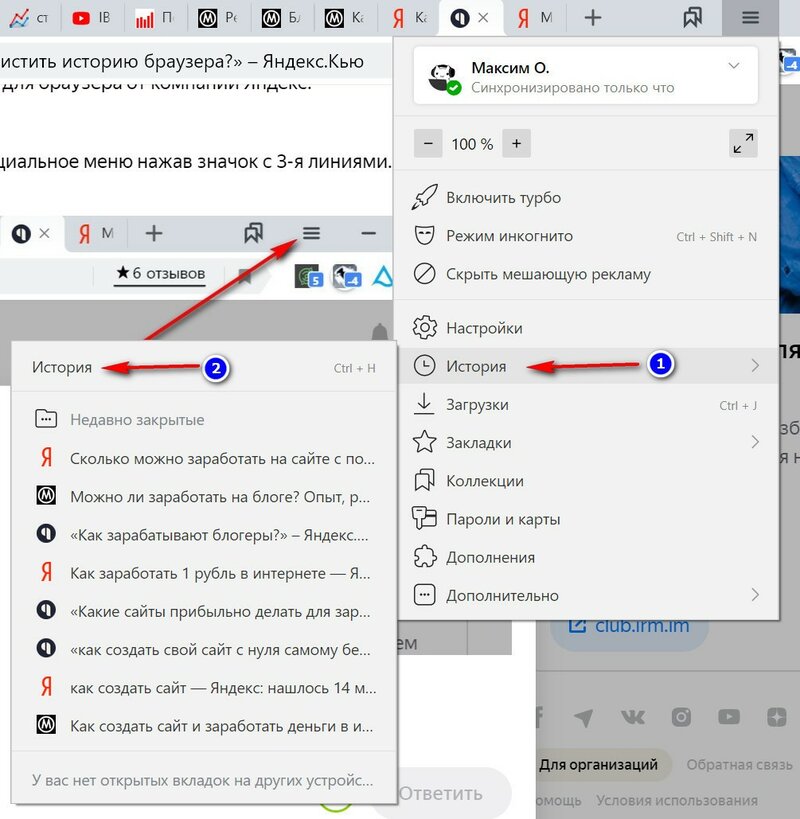Click the bookmarks panel icon beside the top hamburger menu
The image size is (800, 819).
[x=692, y=17]
